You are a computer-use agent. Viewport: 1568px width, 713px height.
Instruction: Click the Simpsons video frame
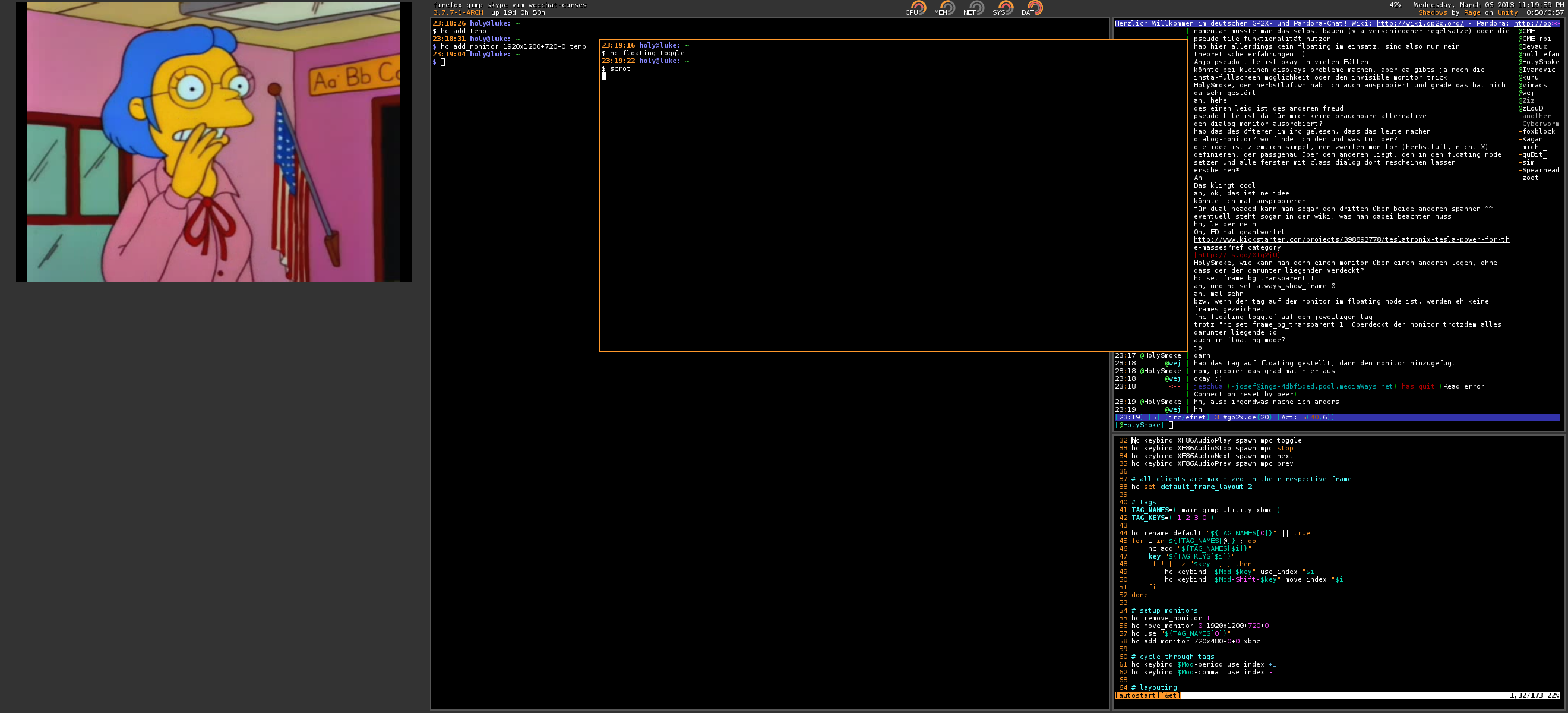pos(214,142)
